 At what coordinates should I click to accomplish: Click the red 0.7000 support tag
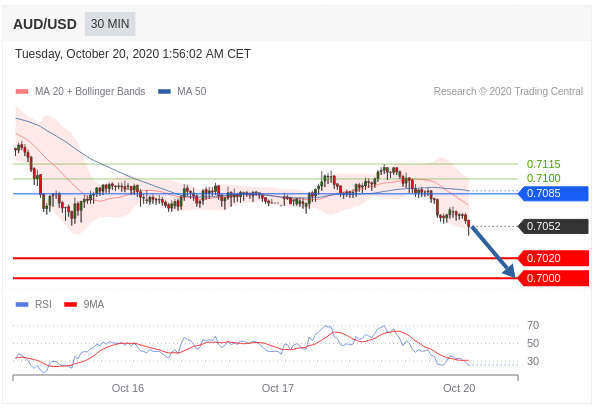click(554, 278)
